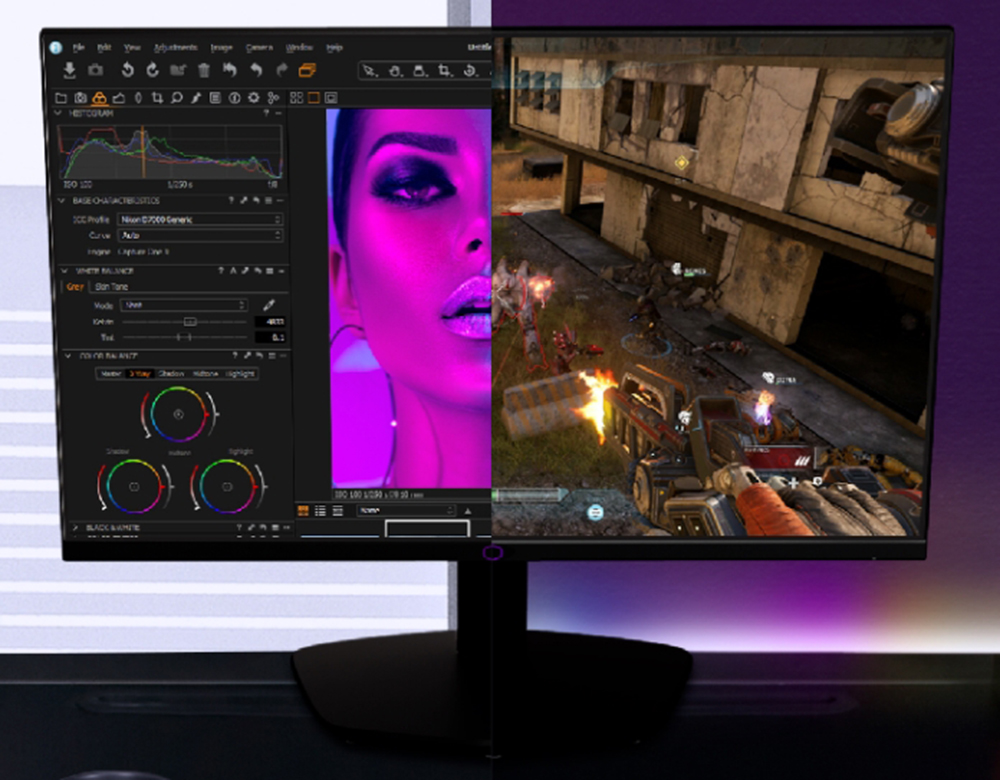Open the magnifier Details tool tab
The image size is (1000, 780).
(x=176, y=98)
